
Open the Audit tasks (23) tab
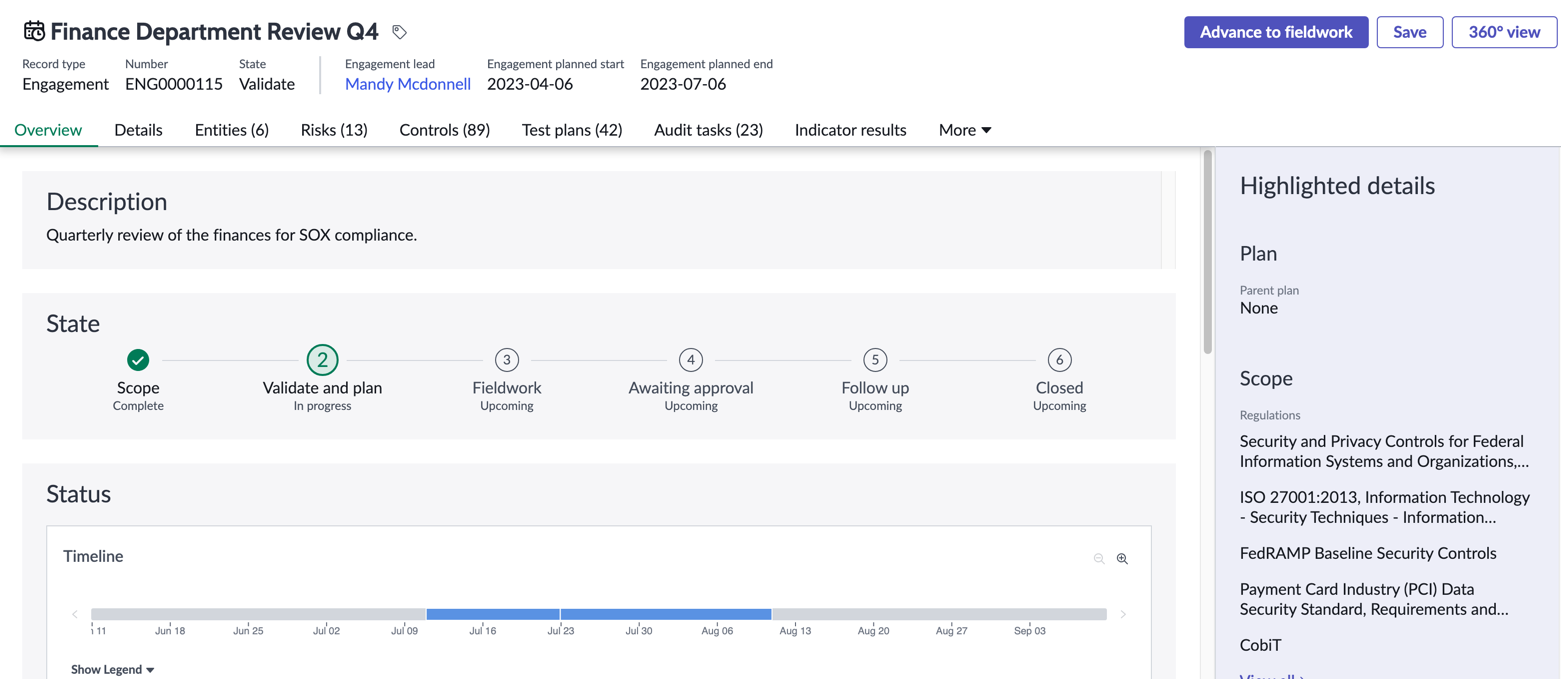tap(708, 130)
